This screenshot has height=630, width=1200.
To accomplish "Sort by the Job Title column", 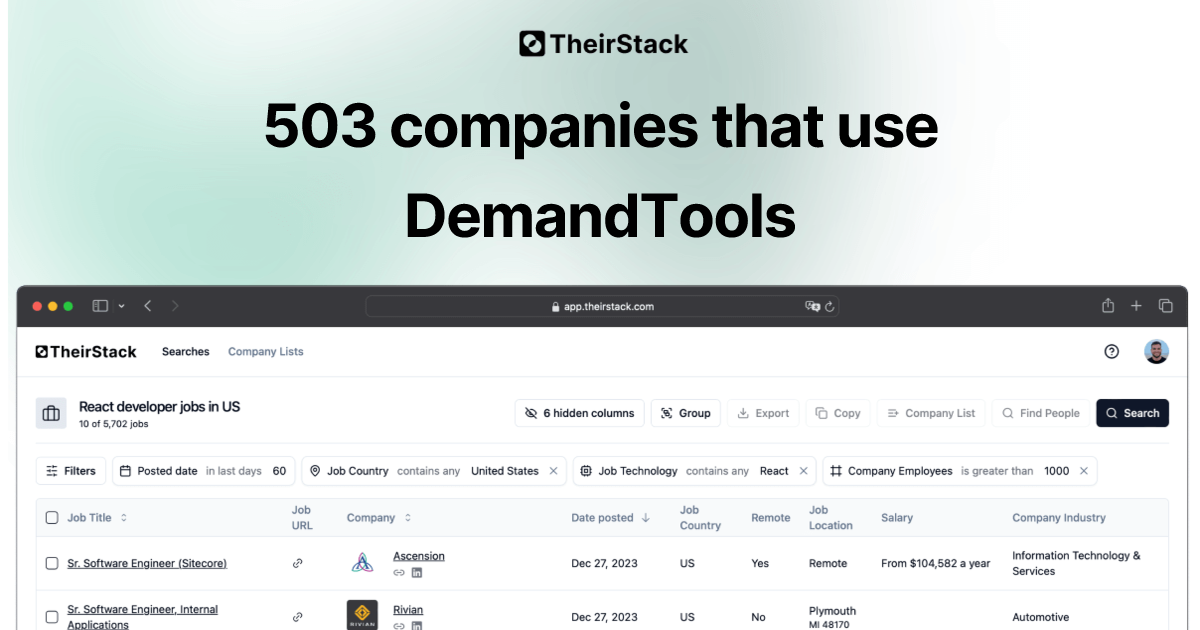I will [x=97, y=518].
